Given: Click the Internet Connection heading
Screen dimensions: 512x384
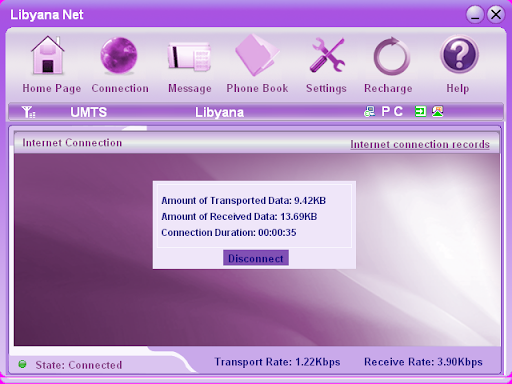Looking at the screenshot, I should tap(72, 143).
